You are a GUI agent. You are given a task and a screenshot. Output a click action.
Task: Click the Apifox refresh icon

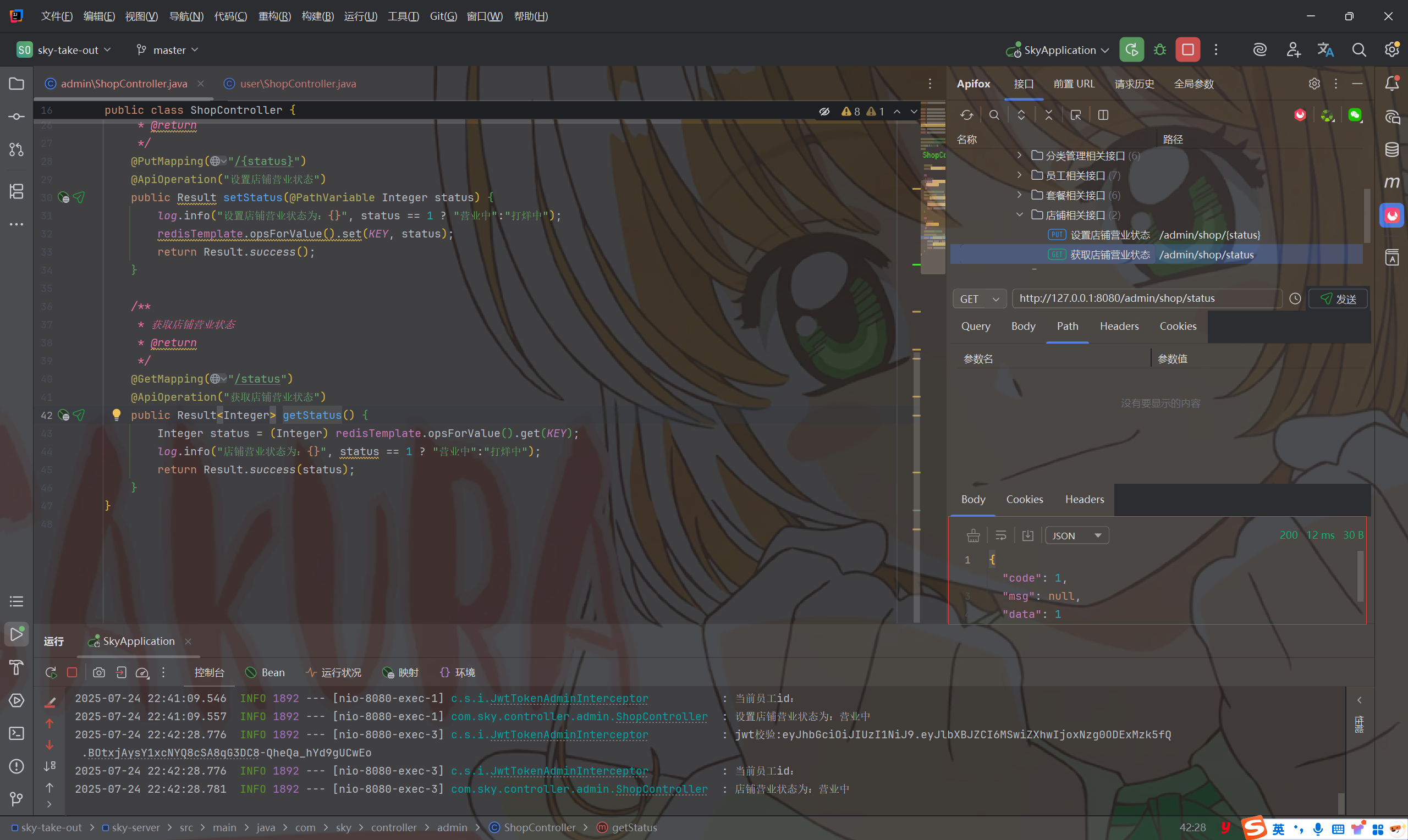click(966, 115)
